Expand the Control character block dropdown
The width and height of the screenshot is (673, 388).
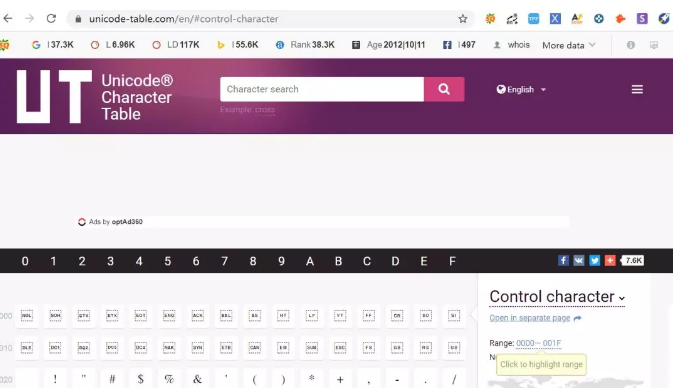(557, 297)
